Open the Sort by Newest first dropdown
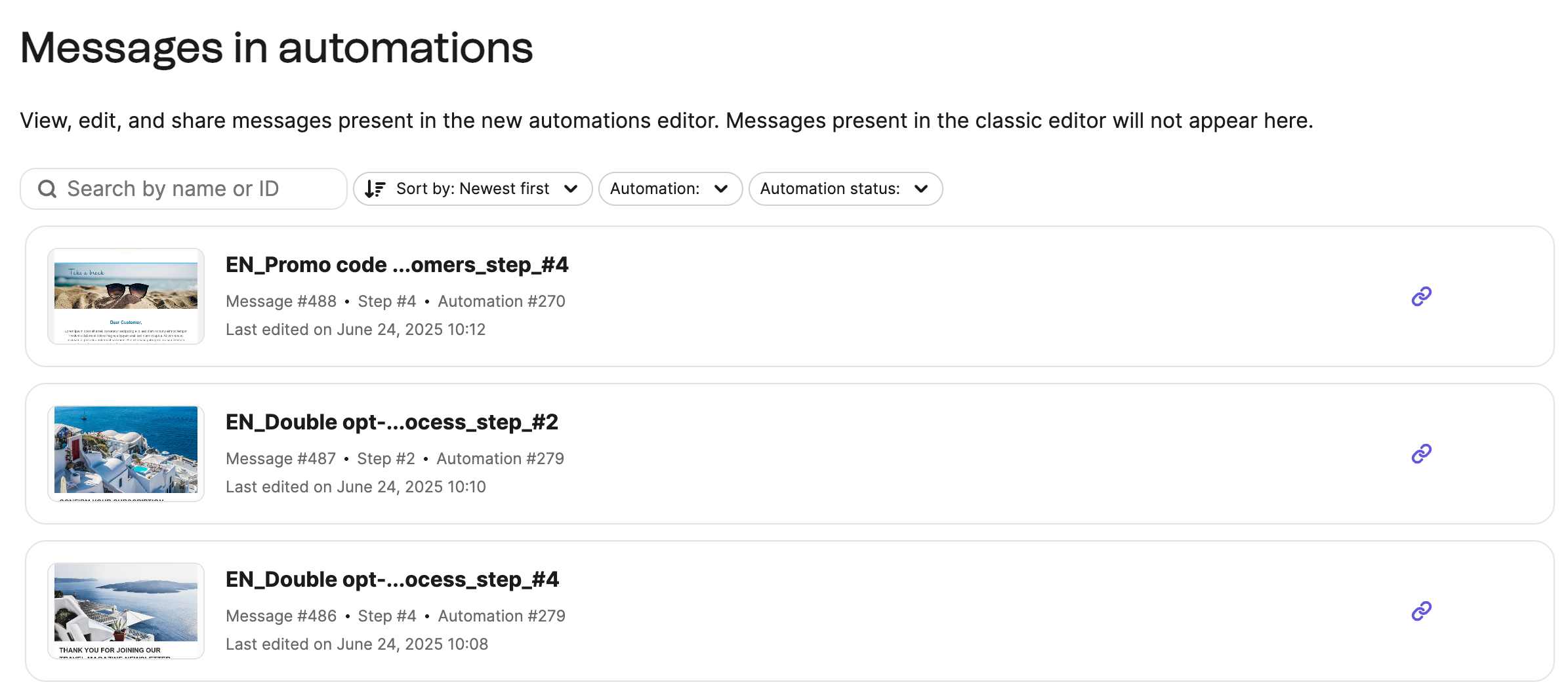 [472, 189]
